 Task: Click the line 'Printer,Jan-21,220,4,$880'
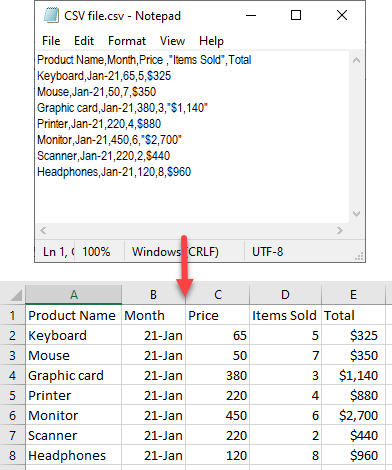99,124
